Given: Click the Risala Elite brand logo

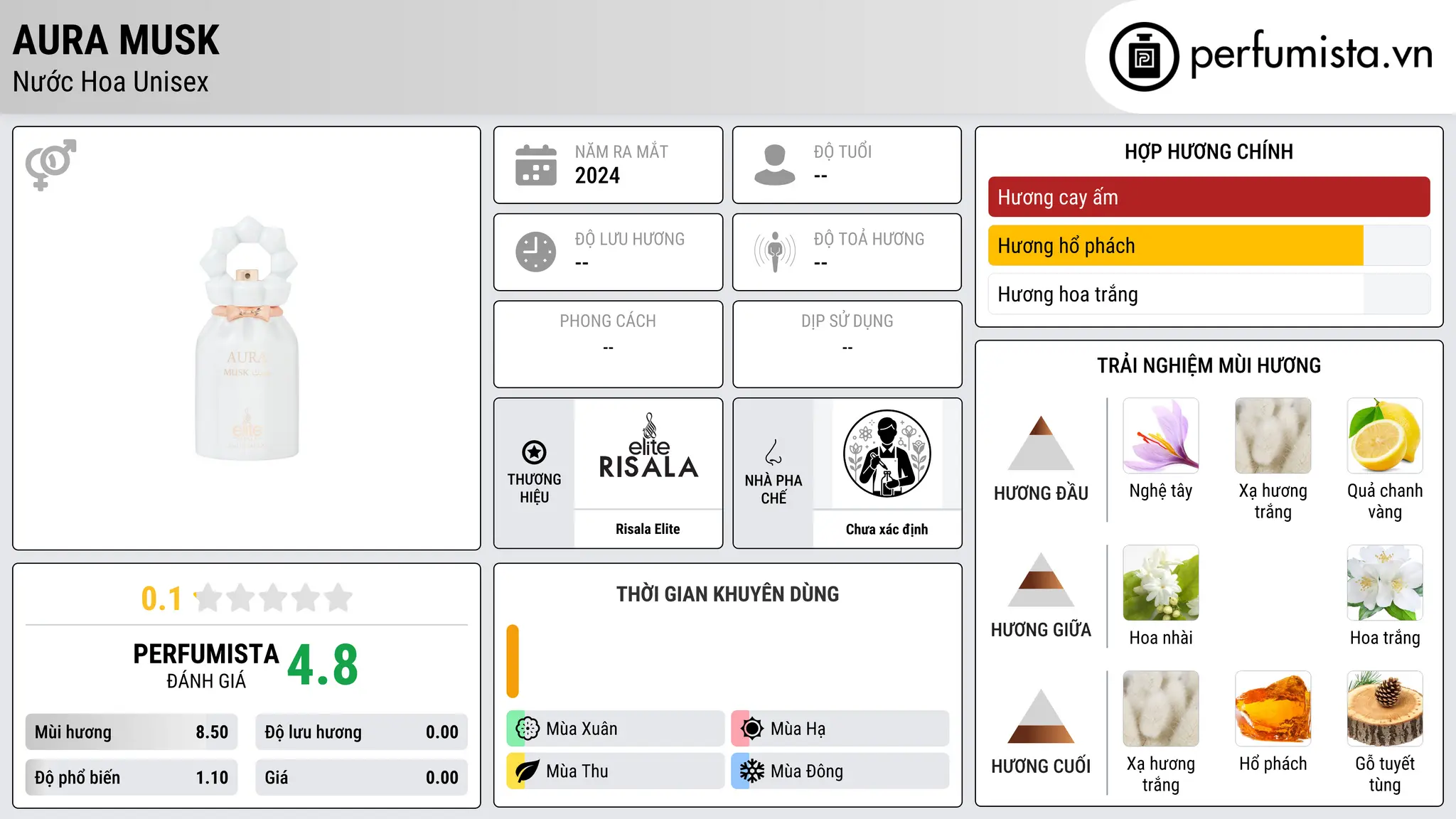Looking at the screenshot, I should click(648, 446).
